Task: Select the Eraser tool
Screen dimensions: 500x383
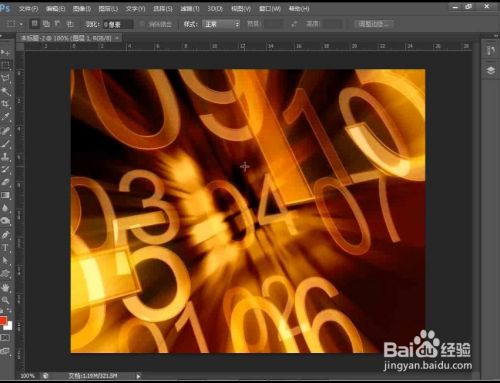Action: click(x=5, y=182)
